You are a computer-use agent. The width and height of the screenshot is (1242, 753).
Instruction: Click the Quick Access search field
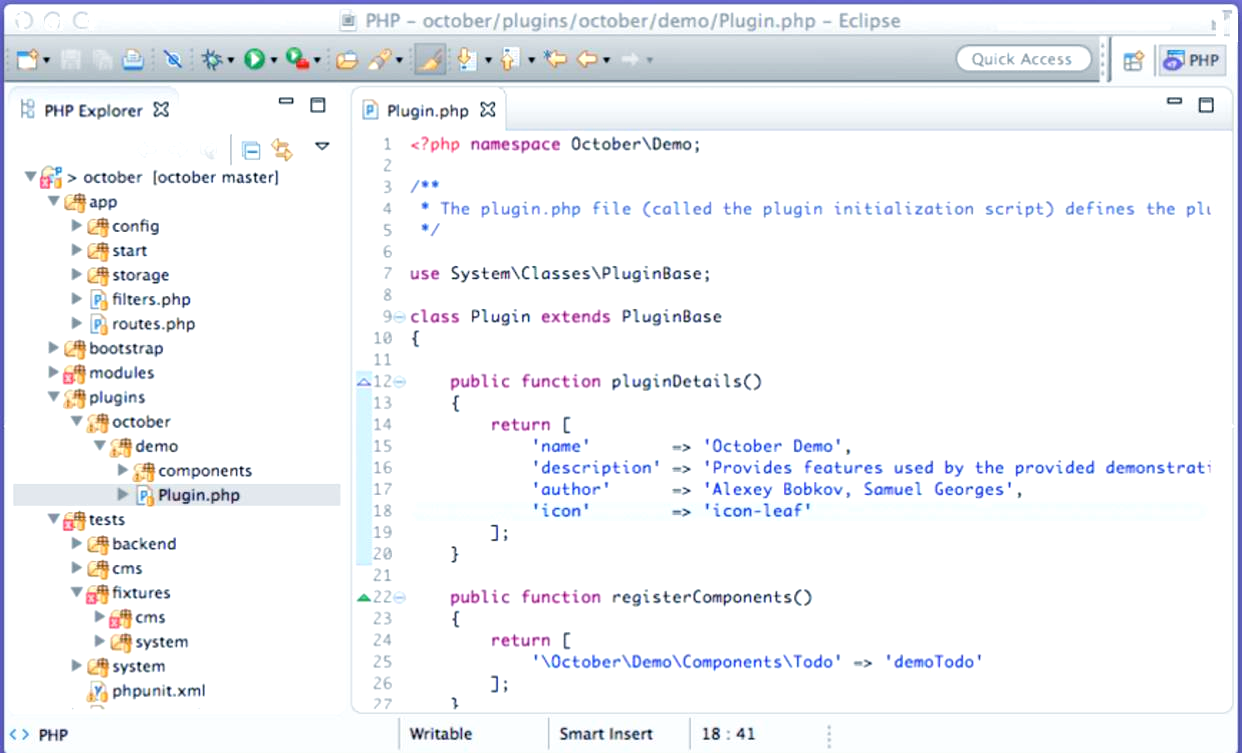[x=1021, y=59]
